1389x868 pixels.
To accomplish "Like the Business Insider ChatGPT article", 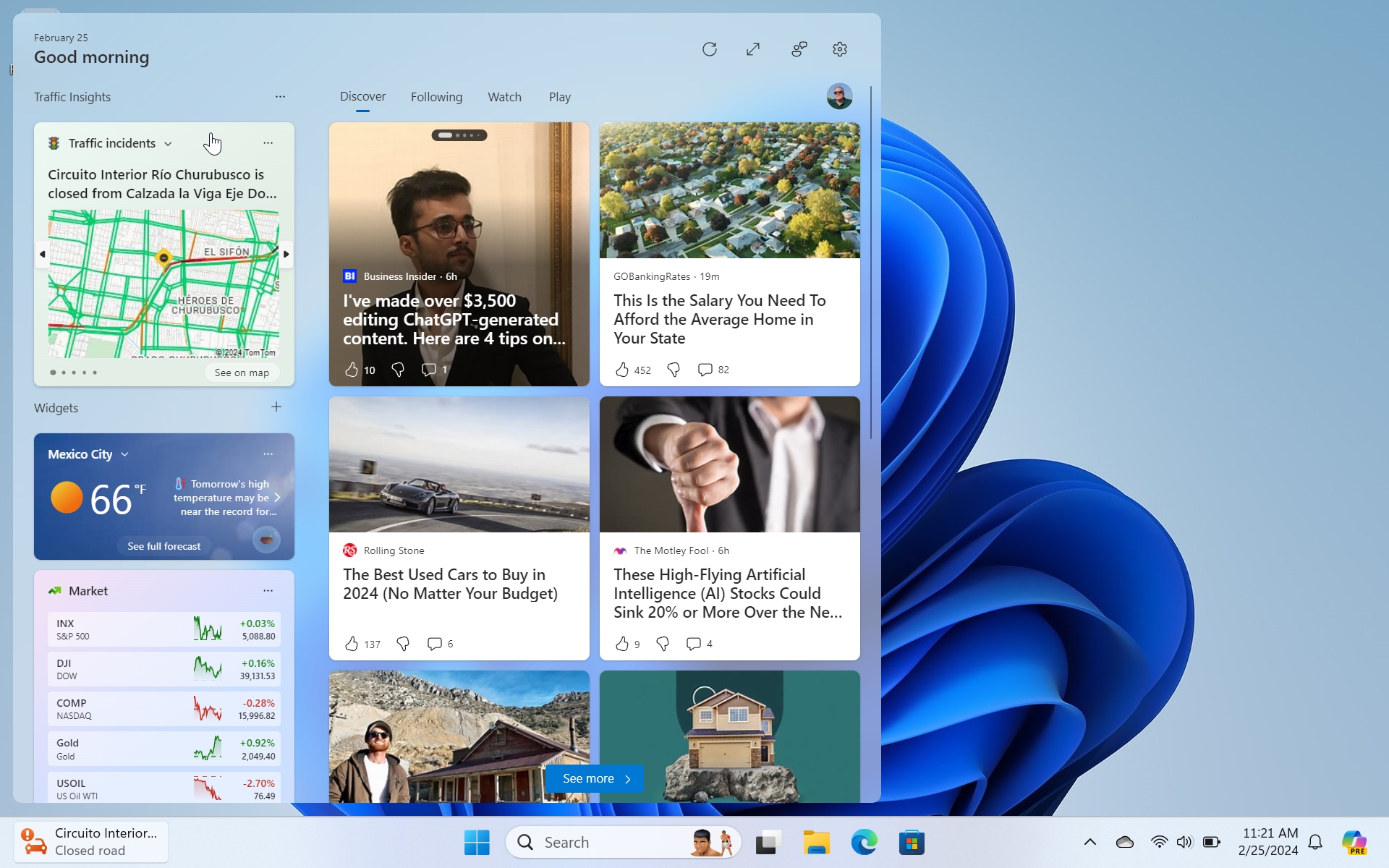I will (x=352, y=370).
